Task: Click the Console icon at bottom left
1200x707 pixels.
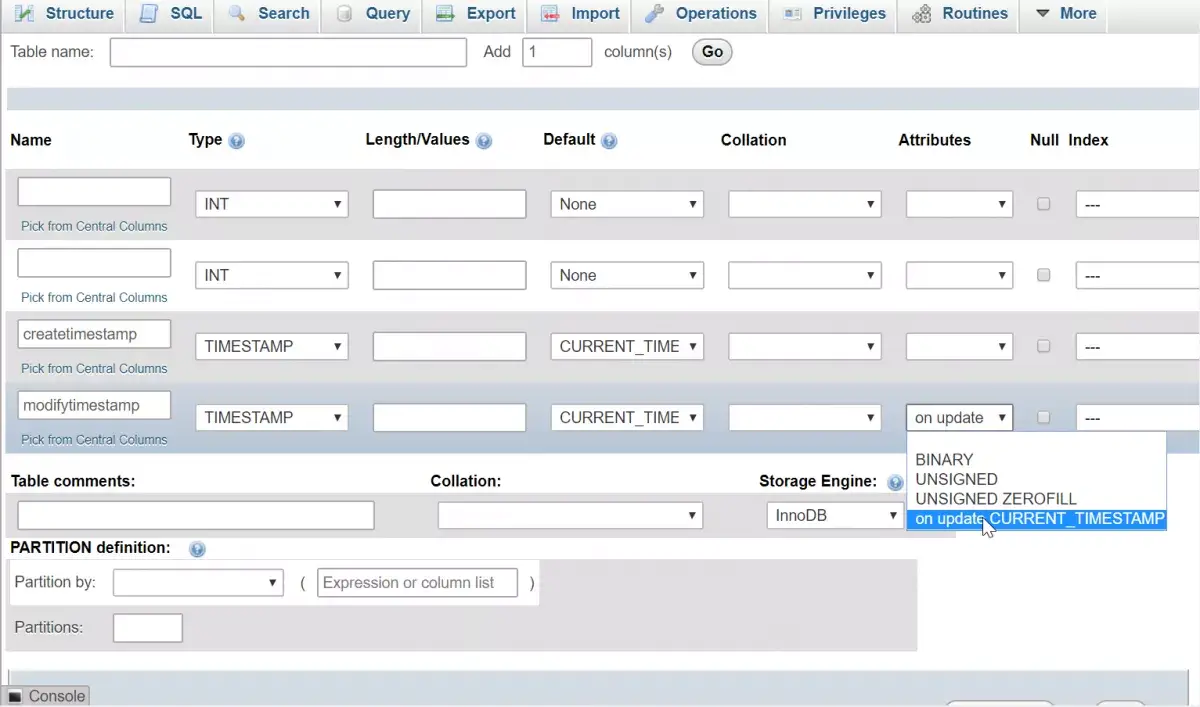Action: point(15,696)
